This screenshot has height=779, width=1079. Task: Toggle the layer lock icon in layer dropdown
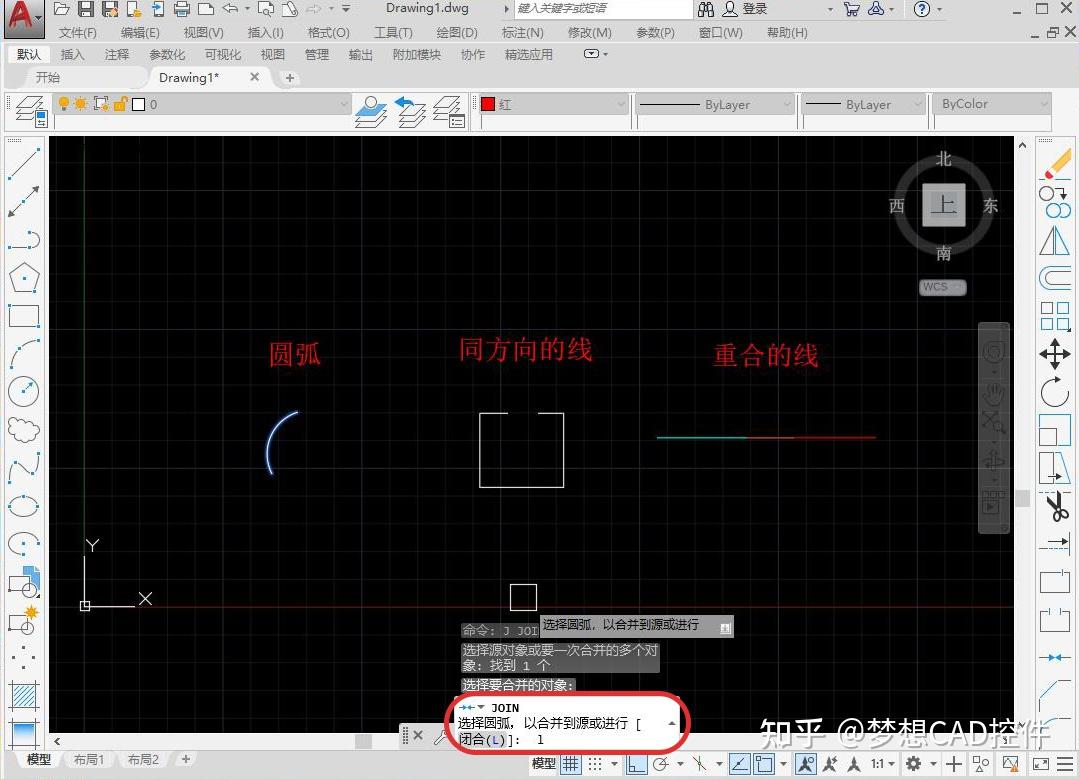[121, 104]
